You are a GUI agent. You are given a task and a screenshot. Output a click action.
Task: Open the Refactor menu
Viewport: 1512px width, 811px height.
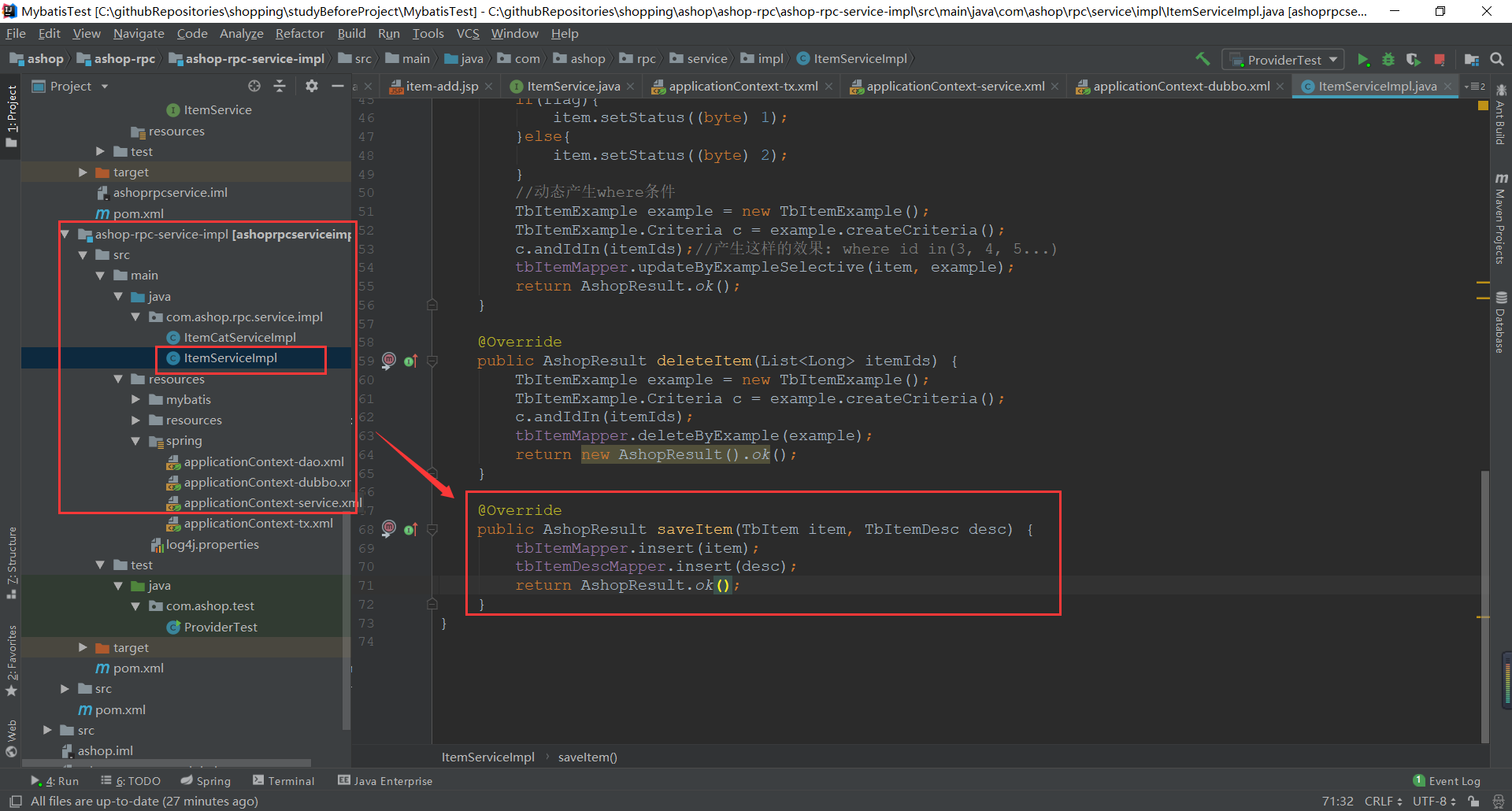click(299, 33)
